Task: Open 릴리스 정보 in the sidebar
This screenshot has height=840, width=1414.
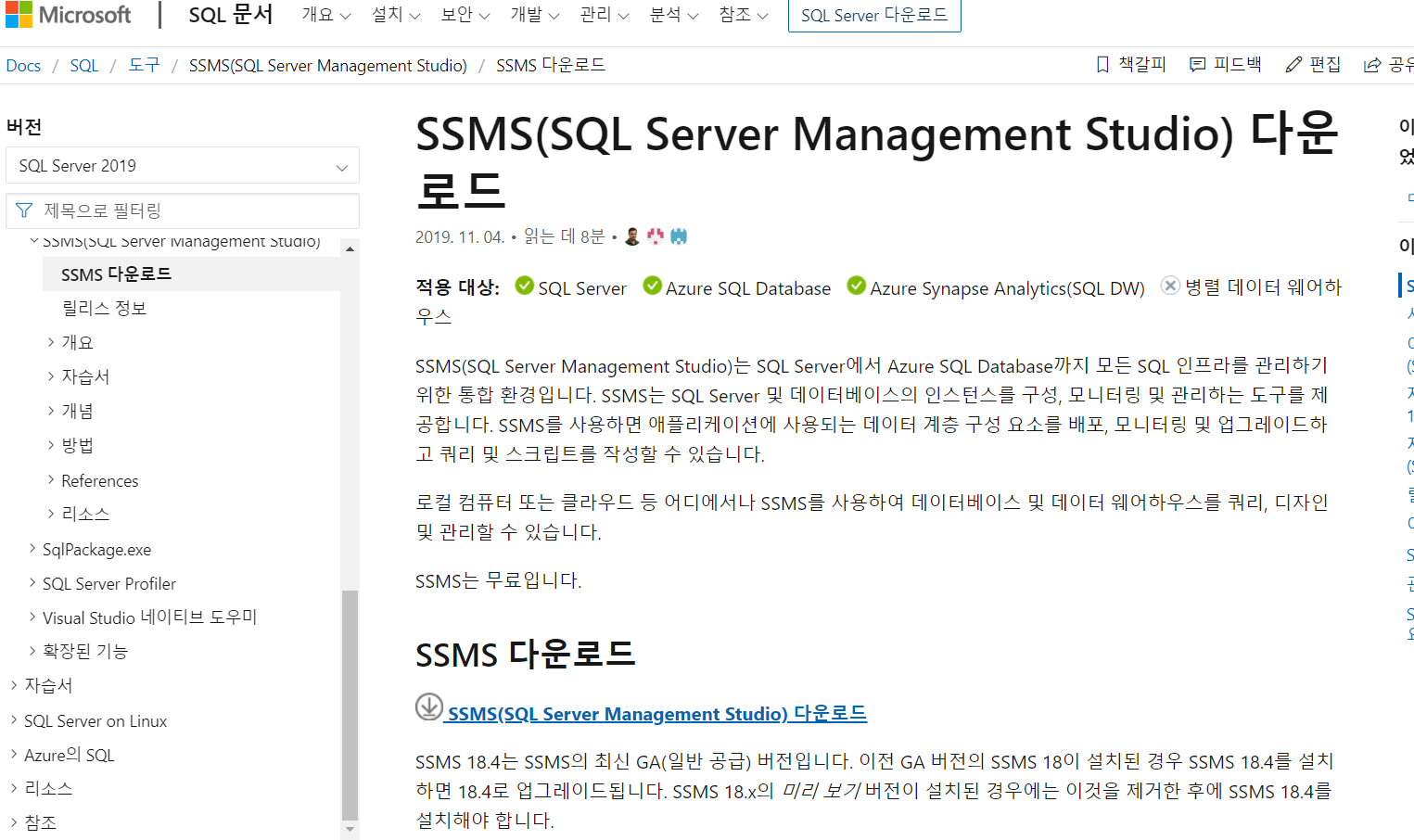Action: [x=104, y=308]
